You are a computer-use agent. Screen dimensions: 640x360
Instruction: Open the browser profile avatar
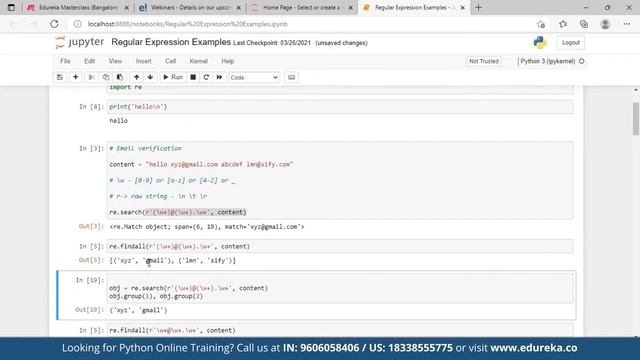(605, 24)
